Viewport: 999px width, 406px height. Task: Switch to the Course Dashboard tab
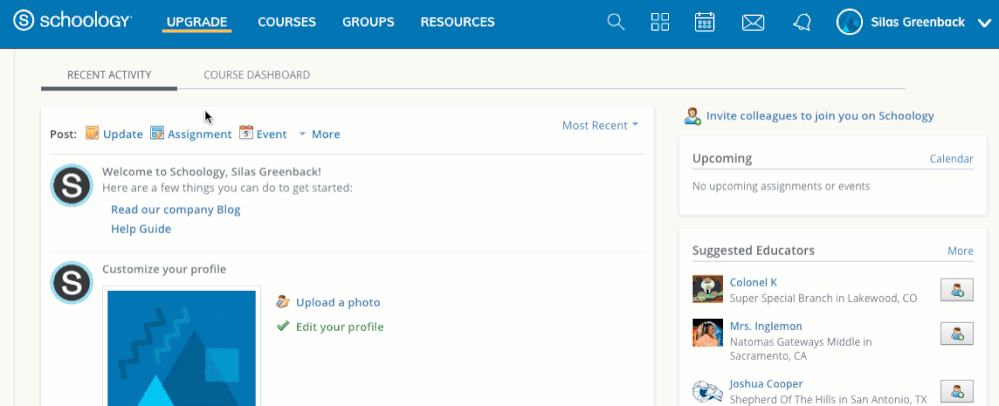(x=257, y=75)
